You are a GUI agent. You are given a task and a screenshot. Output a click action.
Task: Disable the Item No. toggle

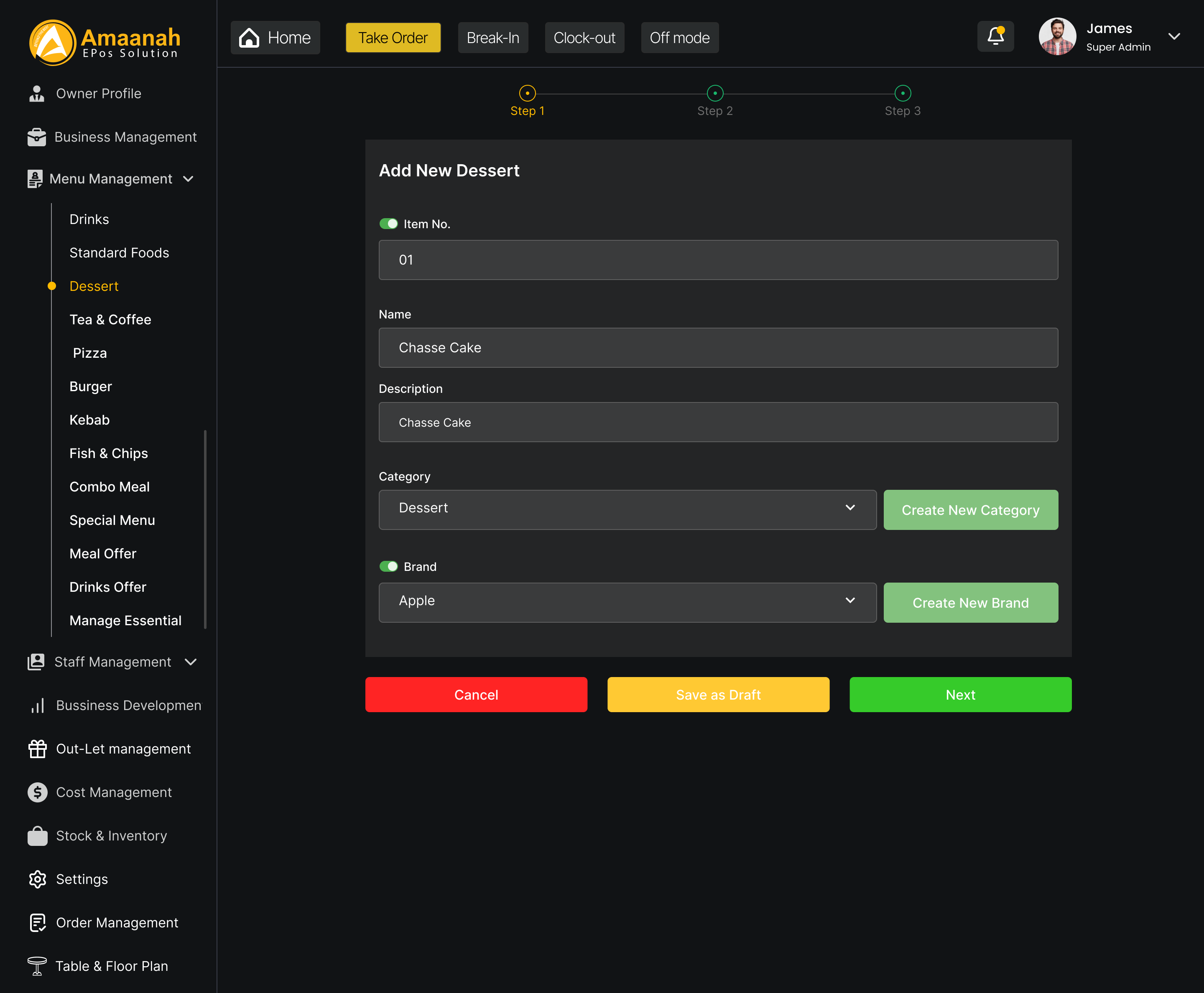[x=388, y=224]
